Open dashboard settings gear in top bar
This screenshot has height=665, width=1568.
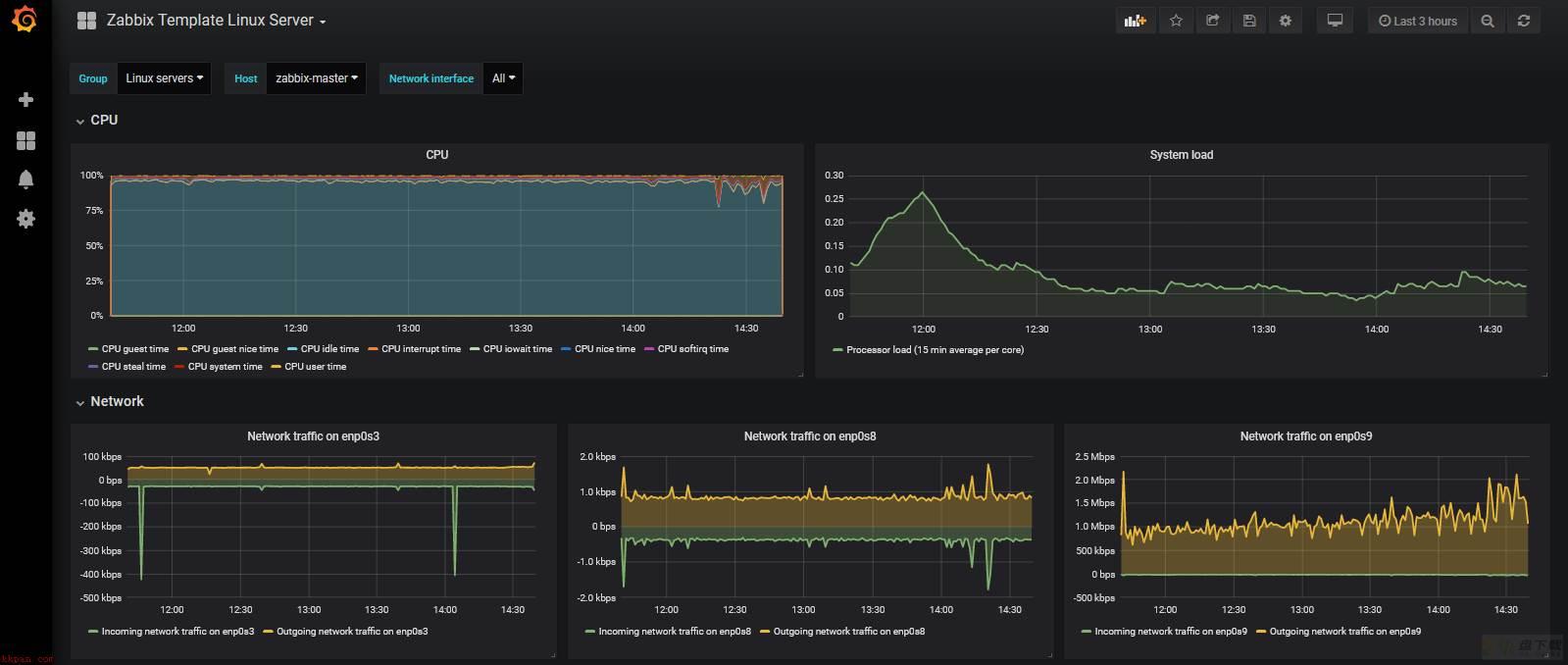(1286, 21)
